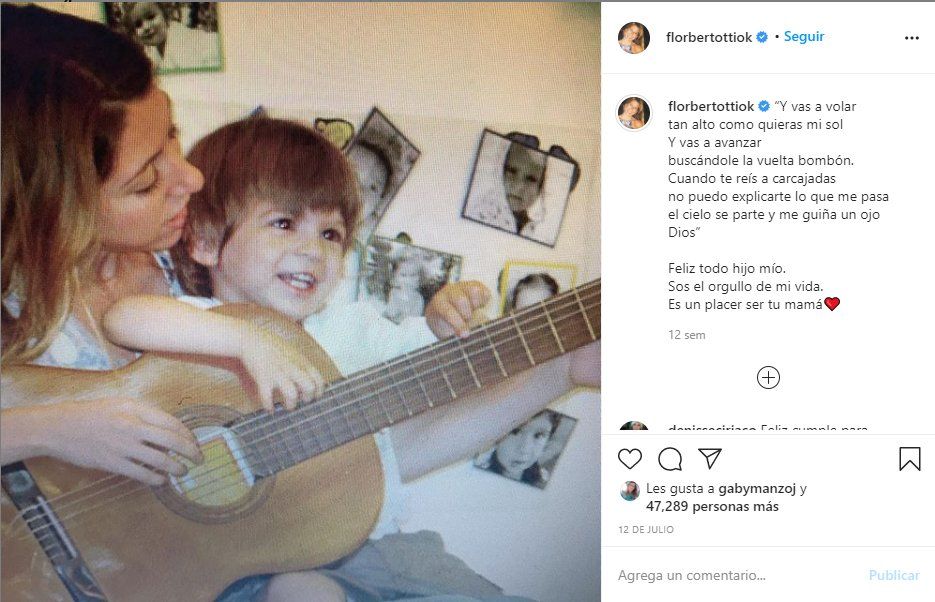Image resolution: width=935 pixels, height=602 pixels.
Task: Click florbertottiok username in the header
Action: point(709,38)
